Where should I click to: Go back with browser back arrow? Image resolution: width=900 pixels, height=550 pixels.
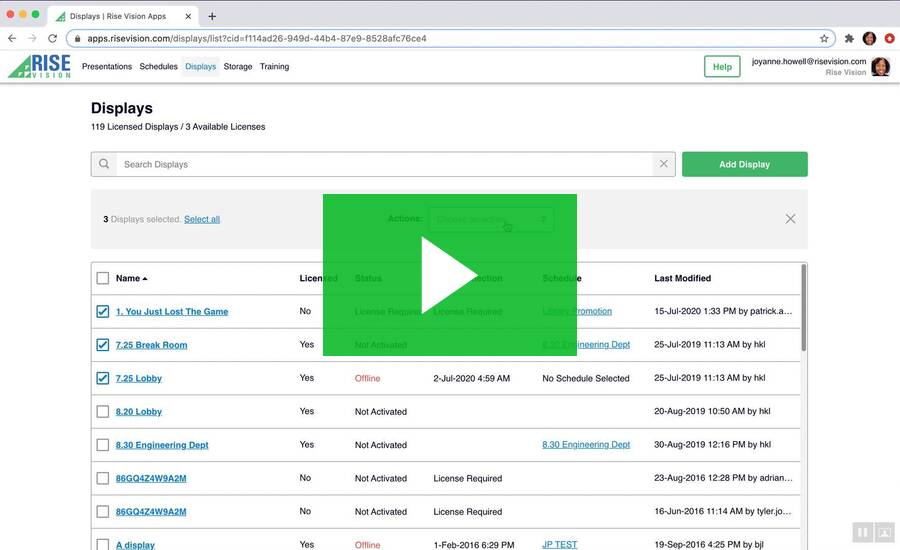[x=12, y=38]
